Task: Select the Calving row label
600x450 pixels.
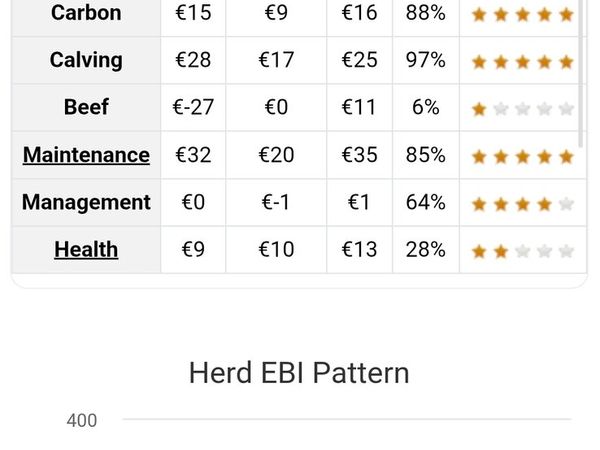Action: [x=86, y=60]
